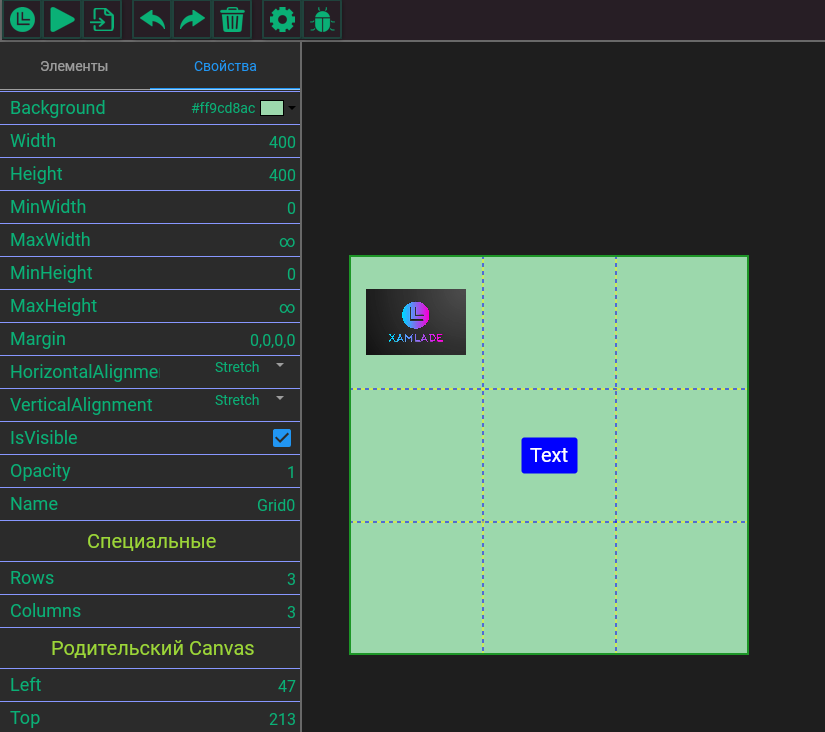The image size is (825, 732).
Task: Edit the MaxWidth infinity value
Action: 287,242
